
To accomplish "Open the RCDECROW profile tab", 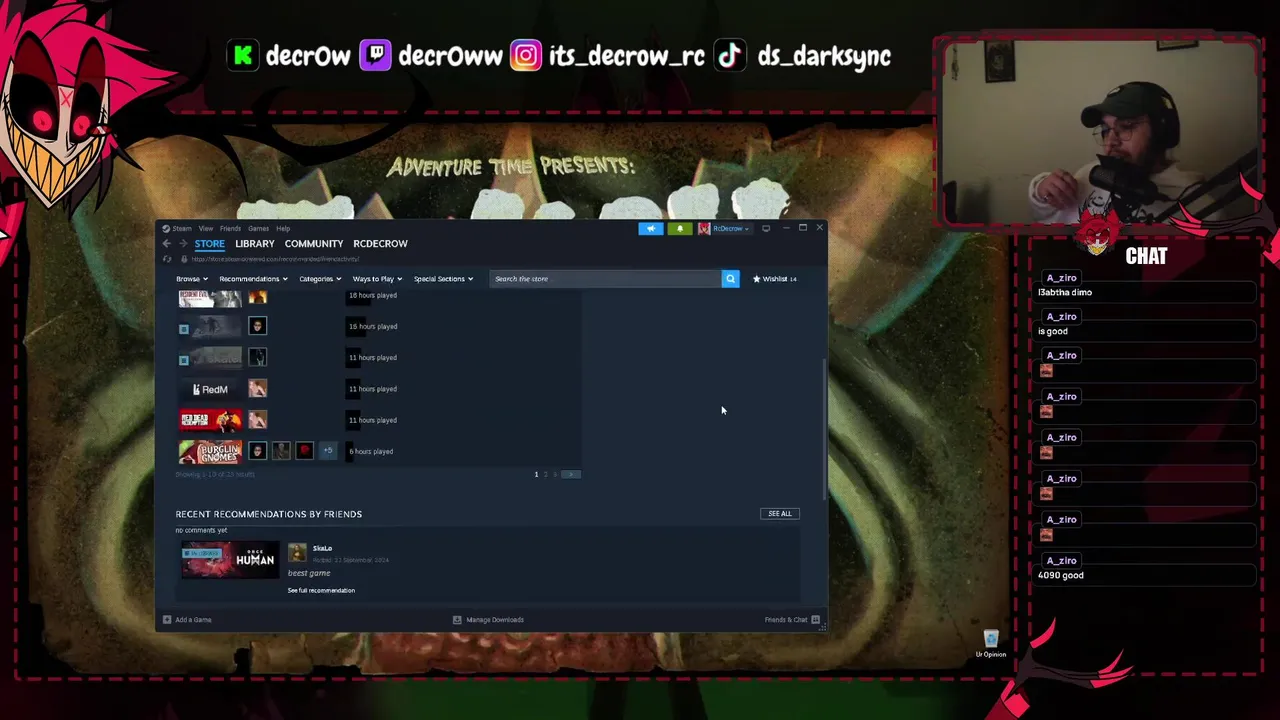I will [380, 244].
